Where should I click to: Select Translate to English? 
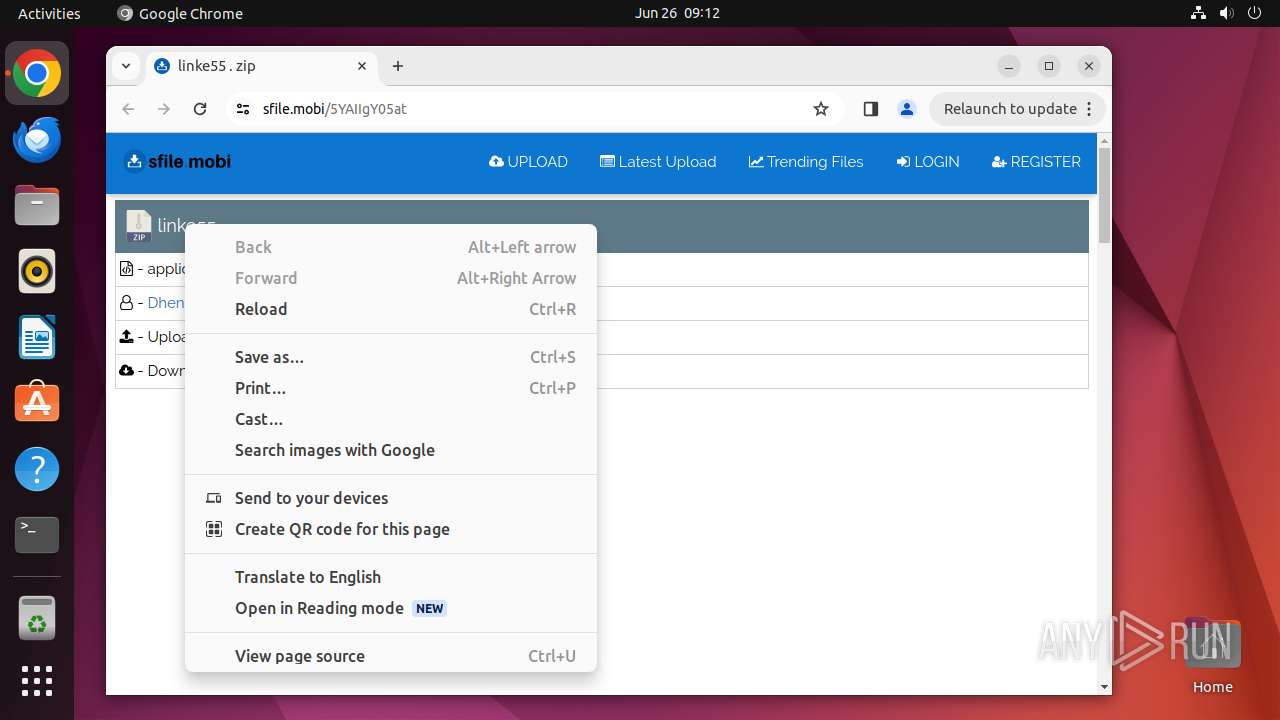coord(391,577)
